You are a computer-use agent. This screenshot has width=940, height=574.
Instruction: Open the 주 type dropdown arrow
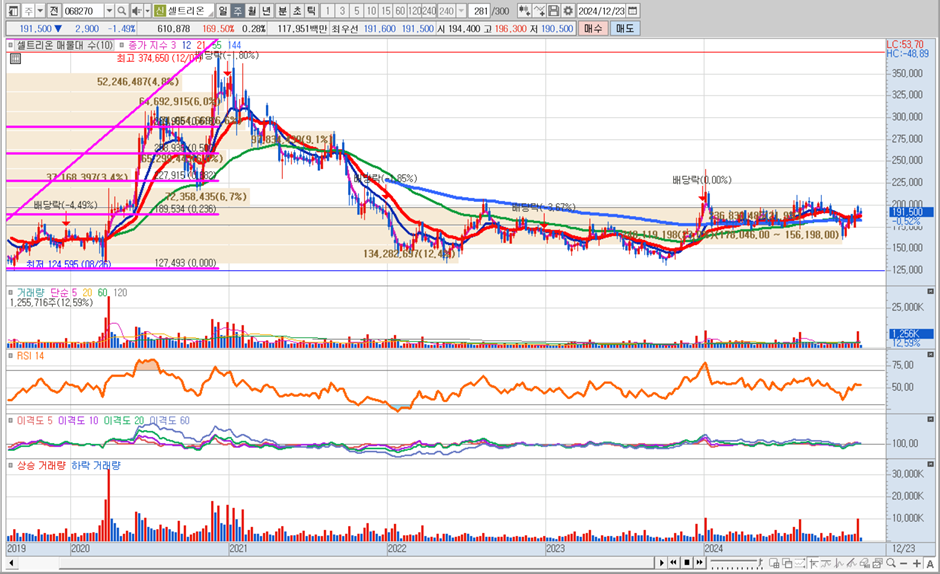[x=40, y=10]
